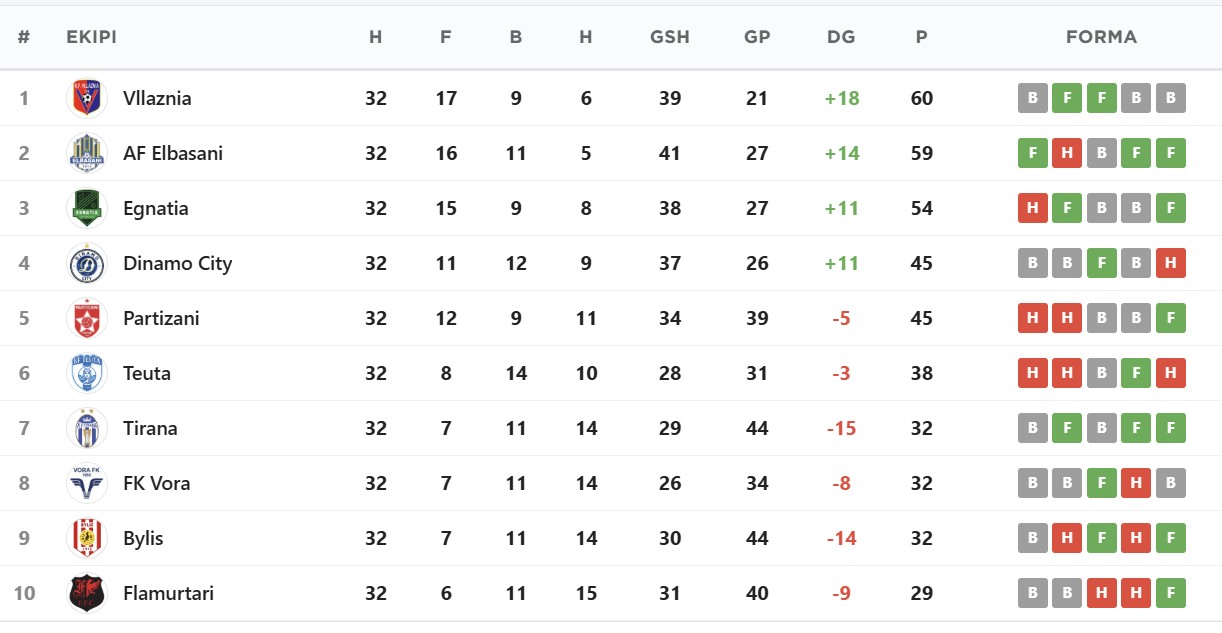The height and width of the screenshot is (633, 1222).
Task: Click the Dinamo City club logo
Action: pos(87,263)
